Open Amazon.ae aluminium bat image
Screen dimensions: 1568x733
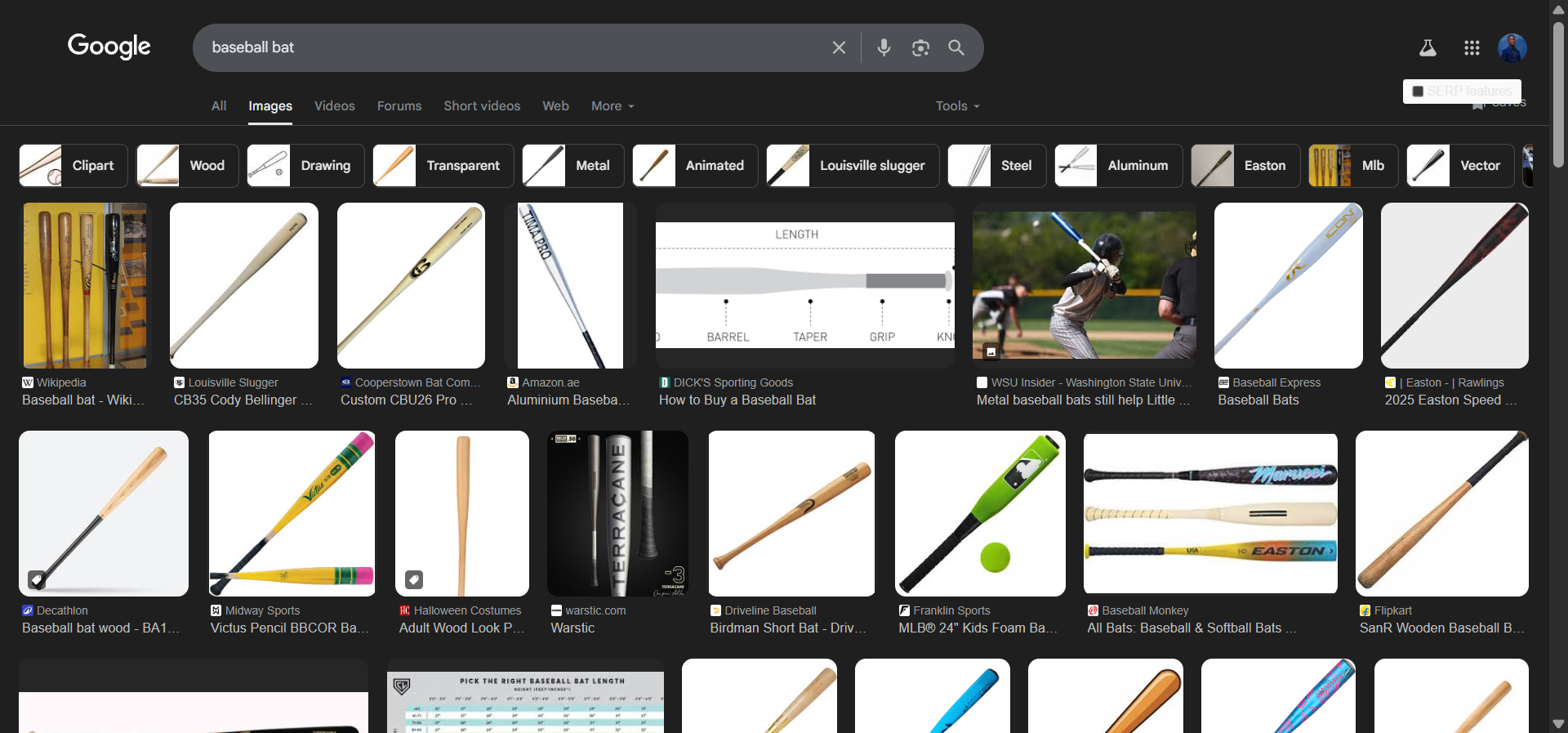point(571,285)
